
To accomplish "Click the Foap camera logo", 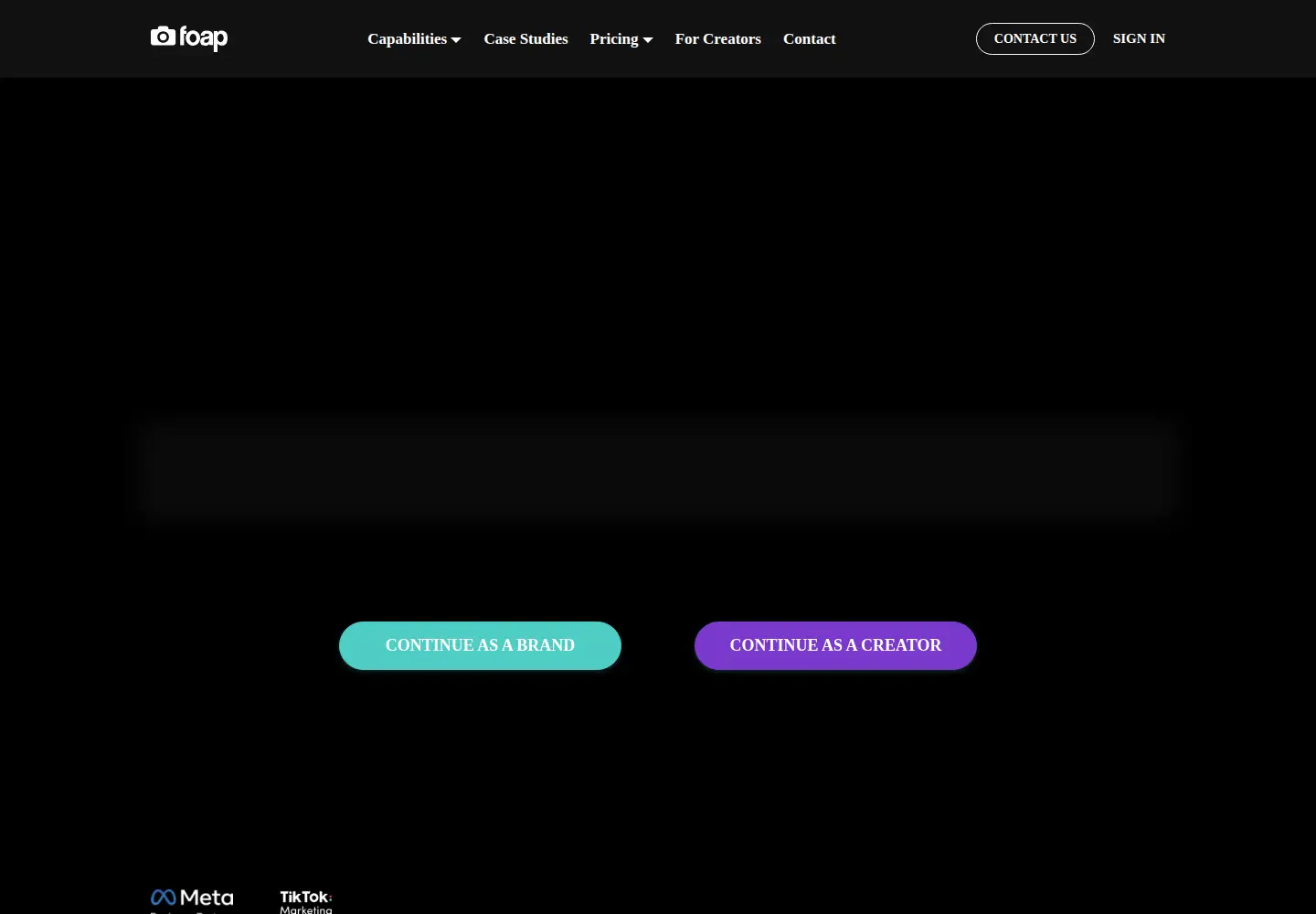I will coord(189,37).
